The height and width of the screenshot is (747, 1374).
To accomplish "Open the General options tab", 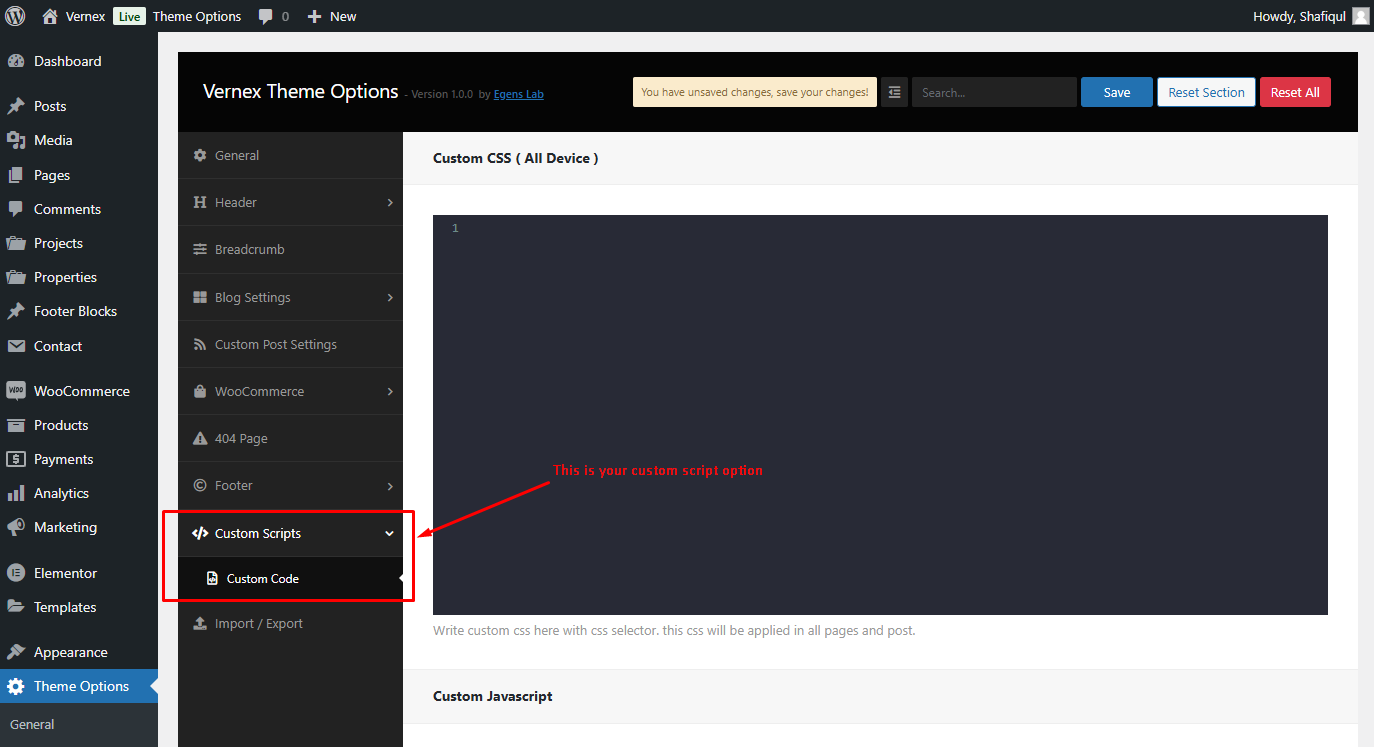I will 290,155.
